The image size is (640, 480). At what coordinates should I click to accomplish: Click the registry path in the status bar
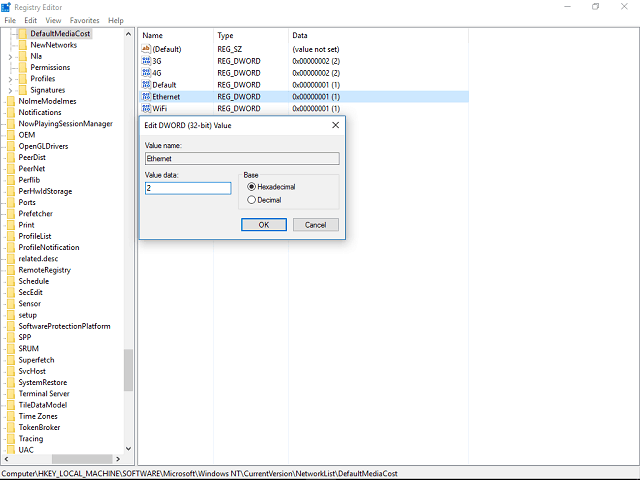[x=199, y=474]
